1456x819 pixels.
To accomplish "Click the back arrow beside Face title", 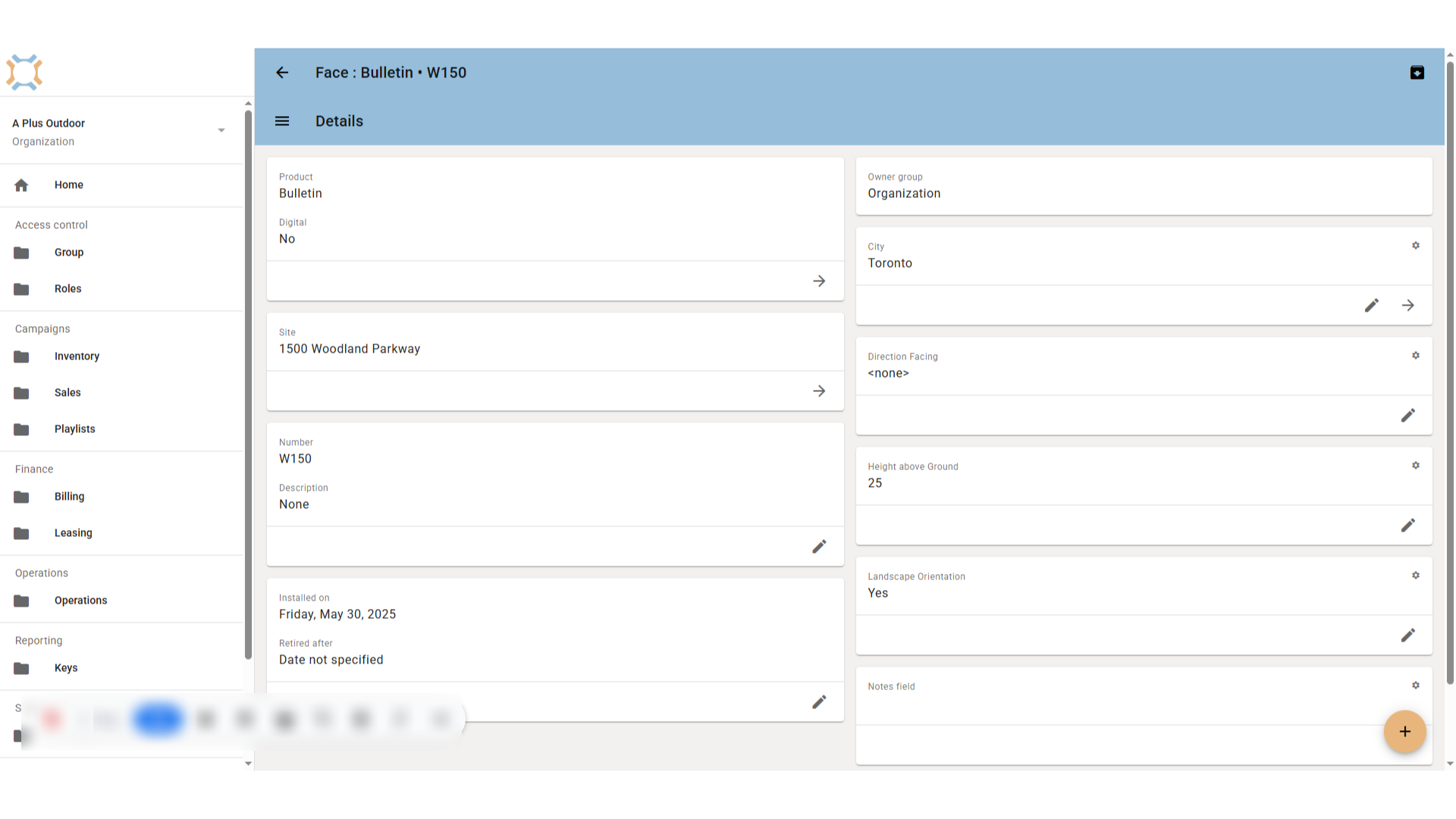I will (x=282, y=73).
